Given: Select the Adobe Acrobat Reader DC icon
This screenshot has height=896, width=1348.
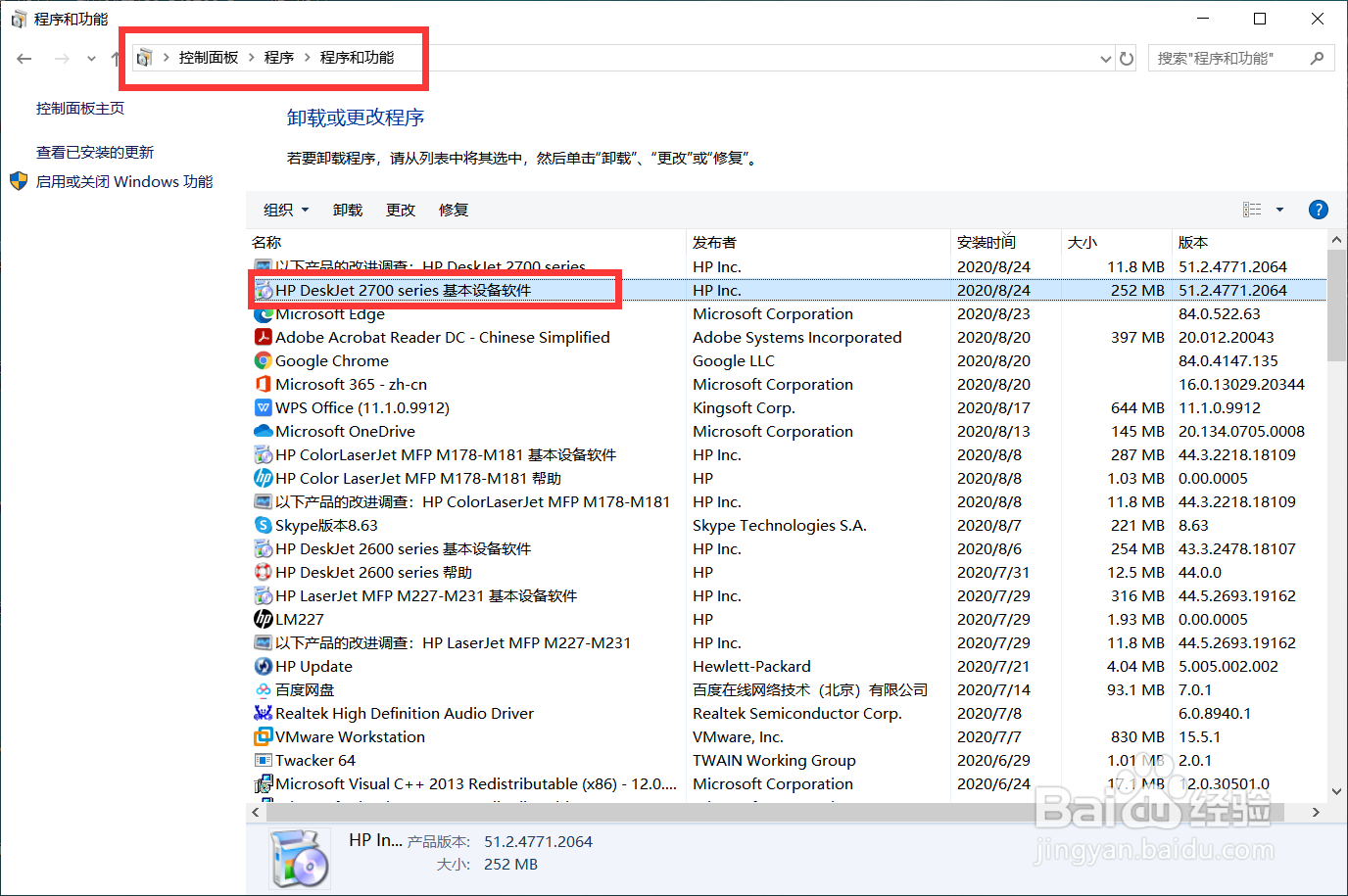Looking at the screenshot, I should pyautogui.click(x=261, y=337).
